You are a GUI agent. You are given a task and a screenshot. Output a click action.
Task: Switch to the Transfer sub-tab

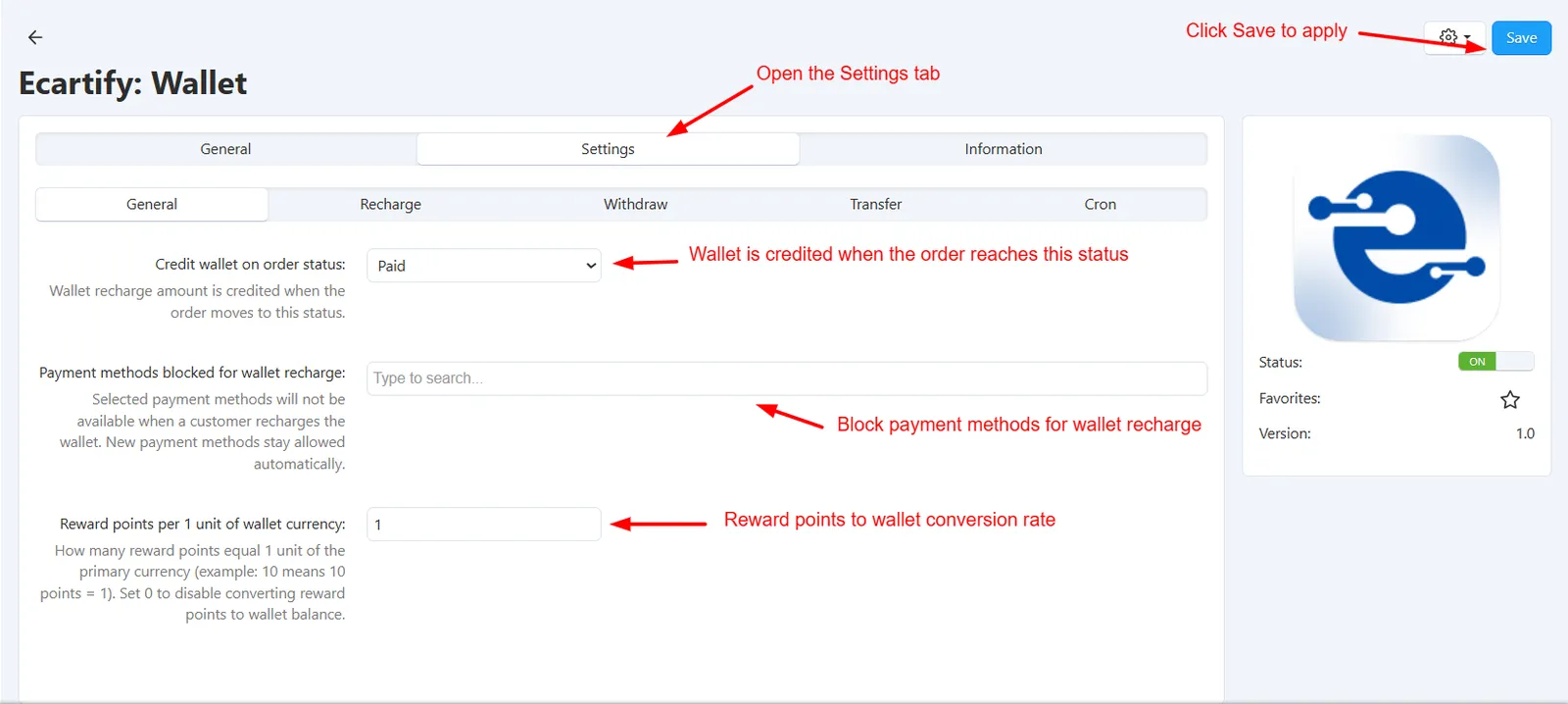(x=875, y=204)
